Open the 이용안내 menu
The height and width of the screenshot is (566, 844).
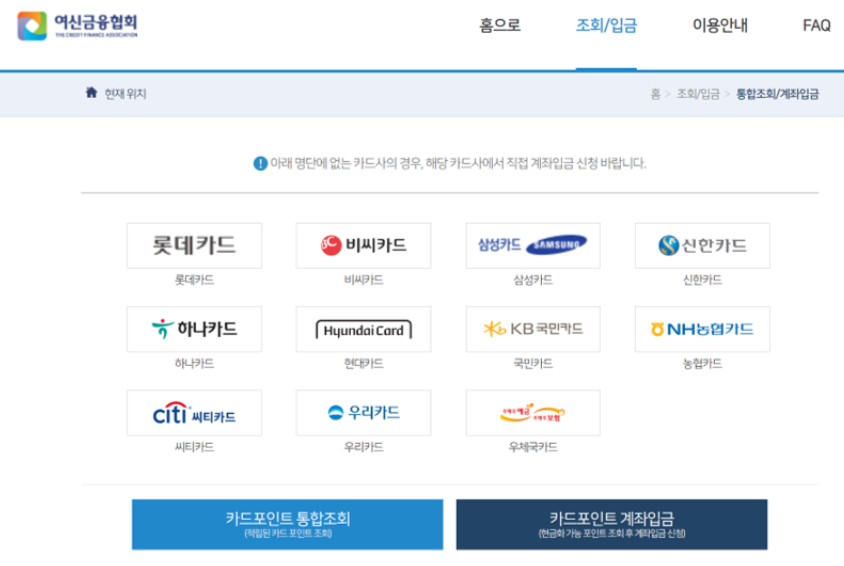pos(720,25)
